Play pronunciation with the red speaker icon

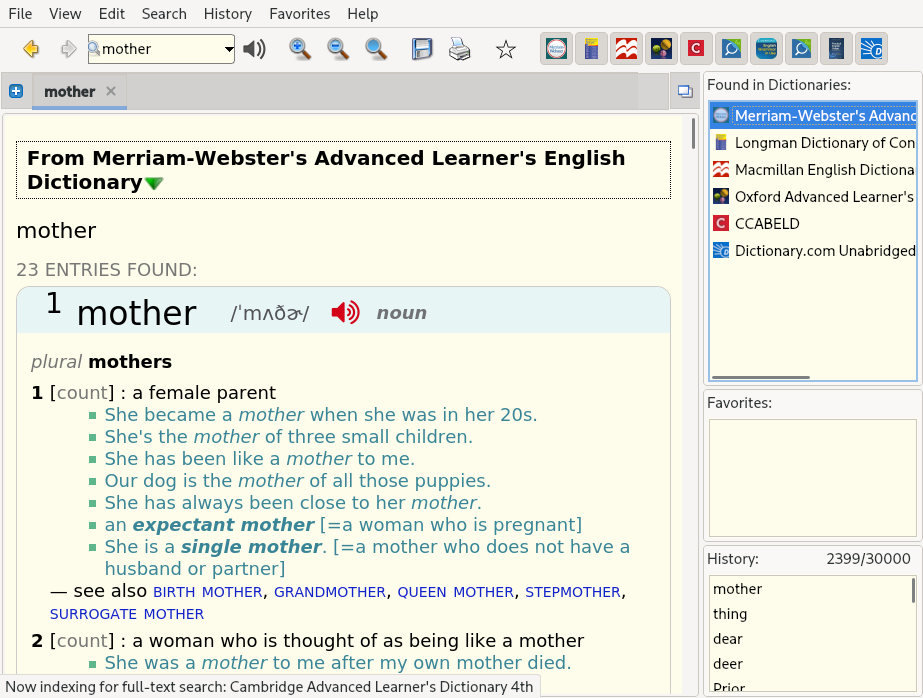[x=346, y=313]
